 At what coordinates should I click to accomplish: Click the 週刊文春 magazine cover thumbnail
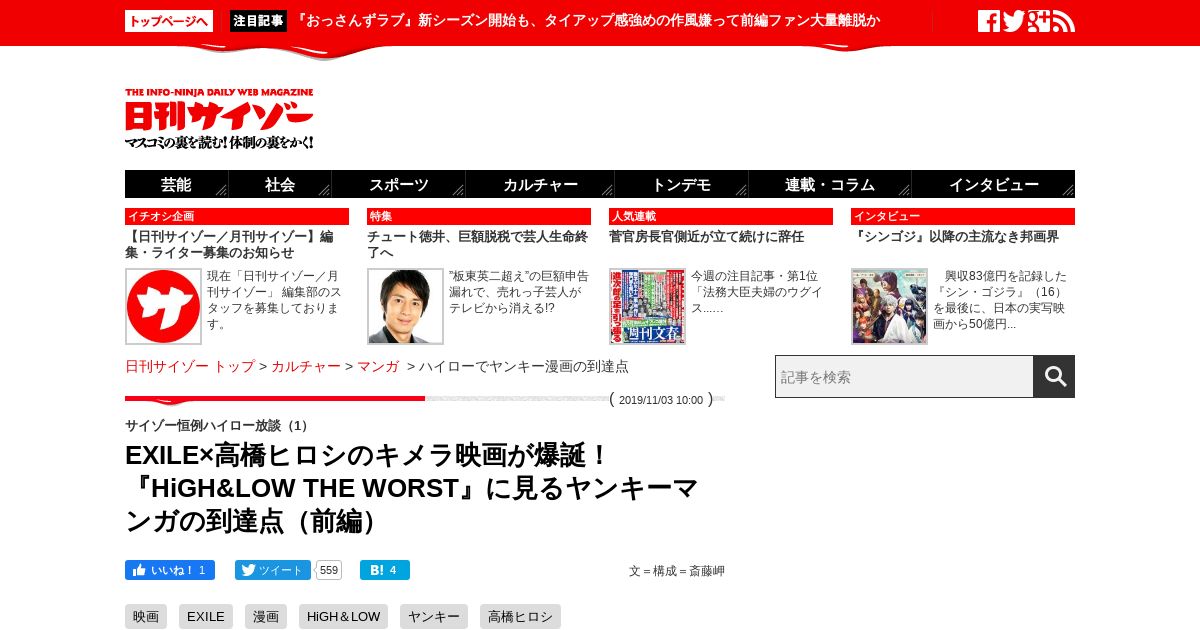(647, 306)
